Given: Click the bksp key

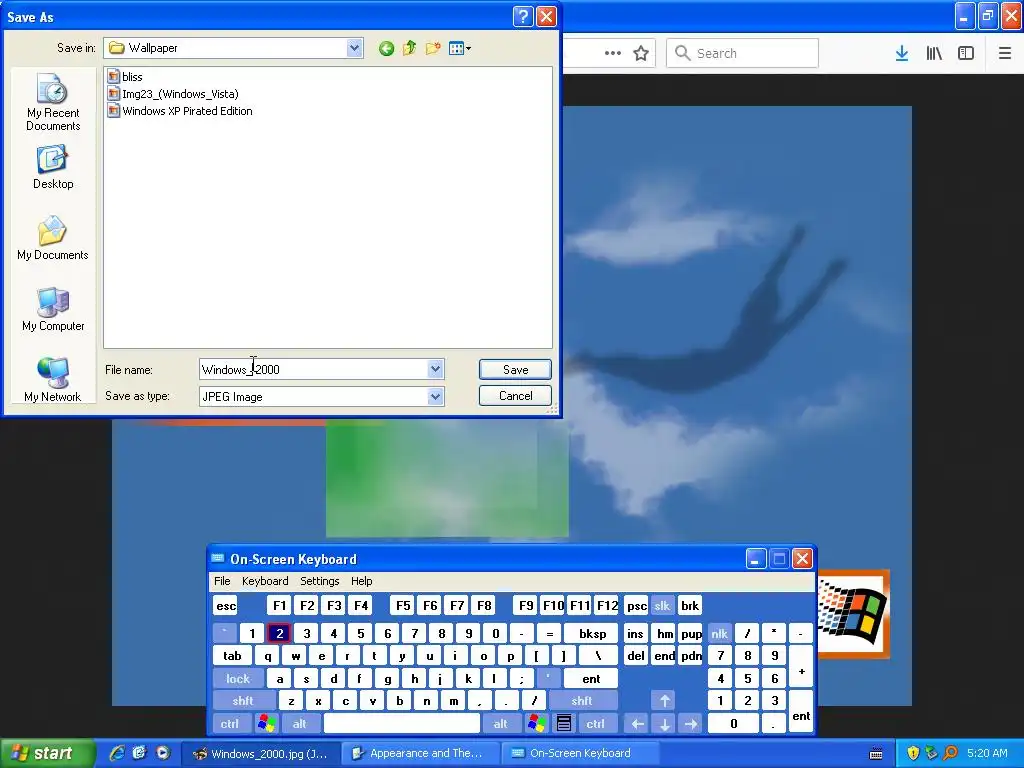Looking at the screenshot, I should click(x=592, y=633).
